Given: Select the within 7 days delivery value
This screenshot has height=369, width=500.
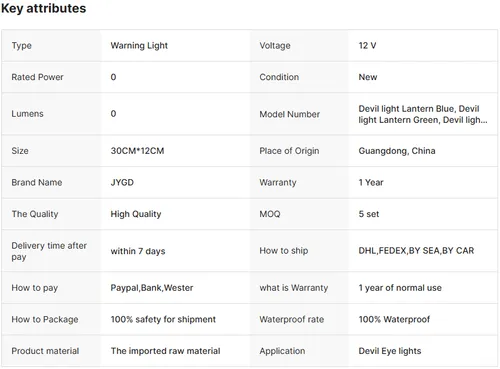Looking at the screenshot, I should (x=138, y=251).
